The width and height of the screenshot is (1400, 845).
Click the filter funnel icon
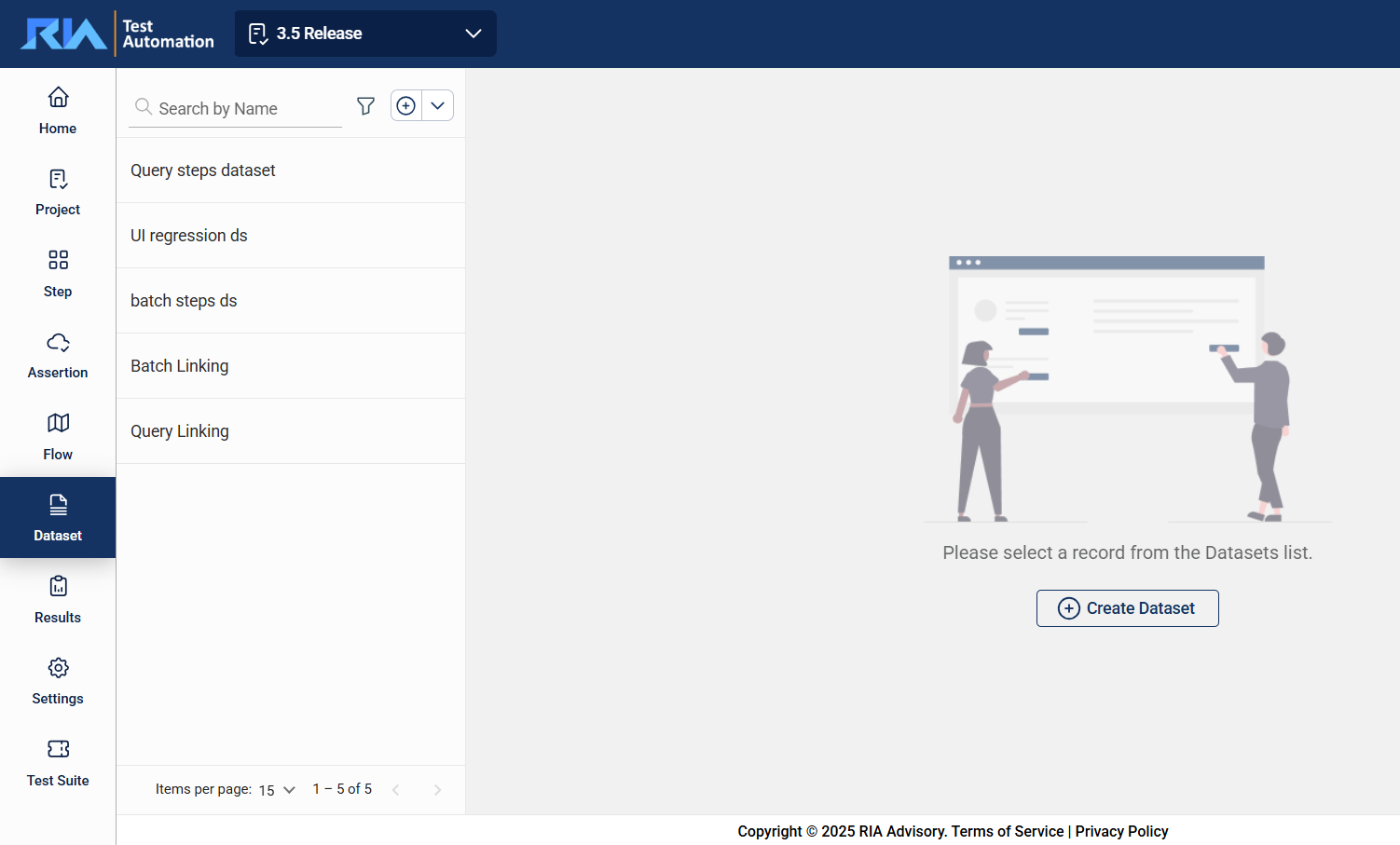(x=365, y=106)
